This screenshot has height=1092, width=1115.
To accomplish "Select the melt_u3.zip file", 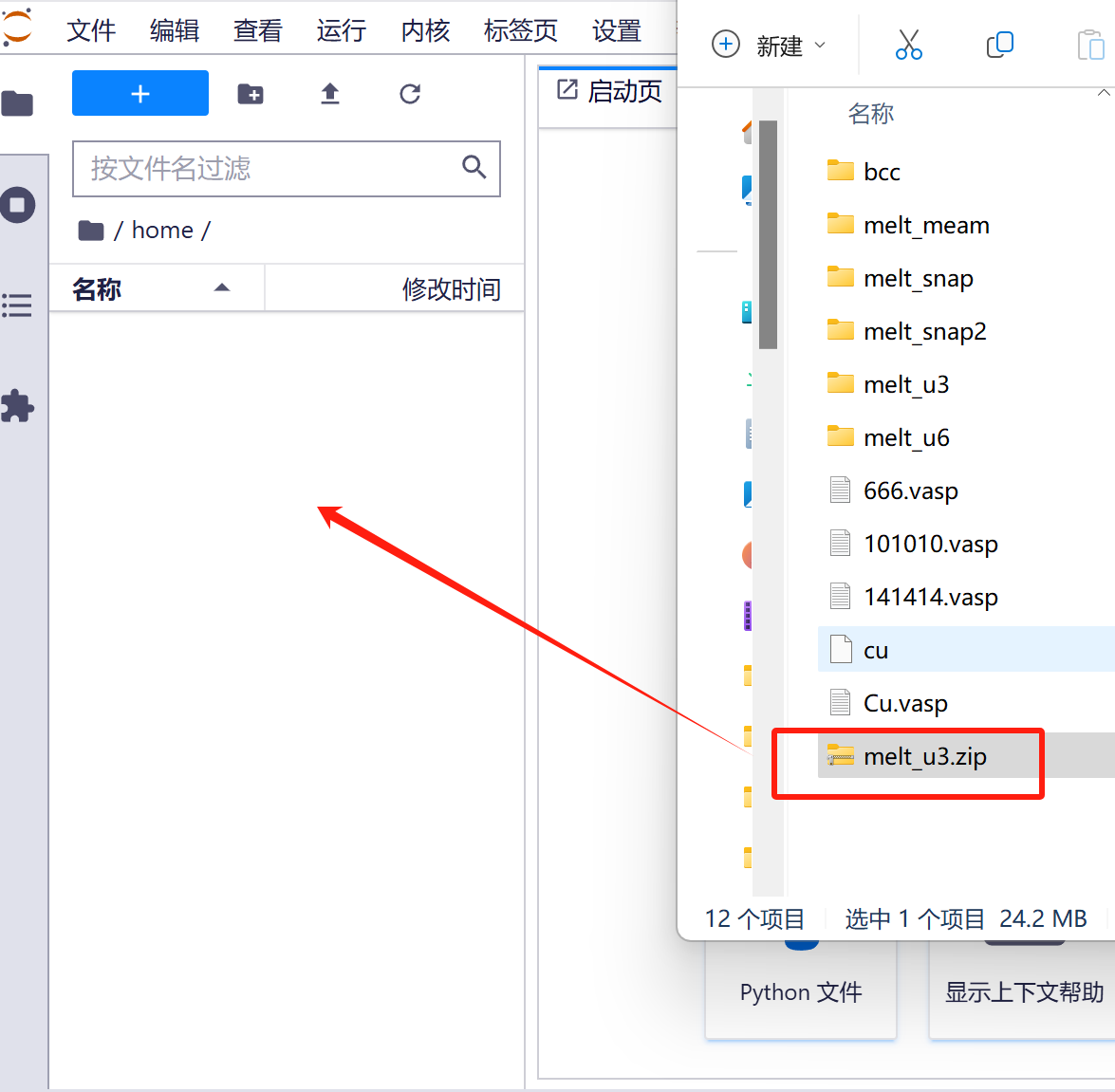I will [x=925, y=756].
